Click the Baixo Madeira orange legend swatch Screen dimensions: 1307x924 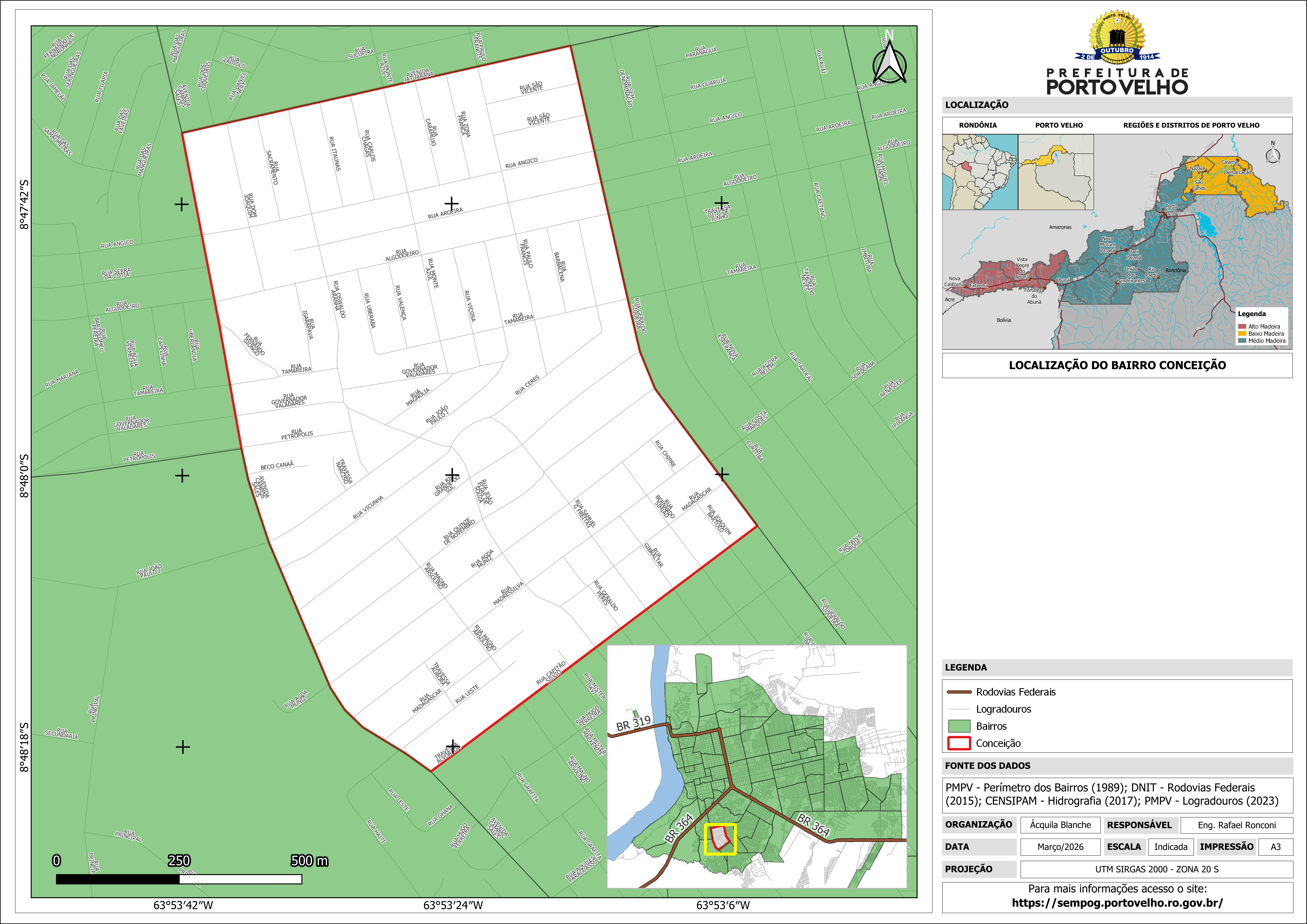1242,334
